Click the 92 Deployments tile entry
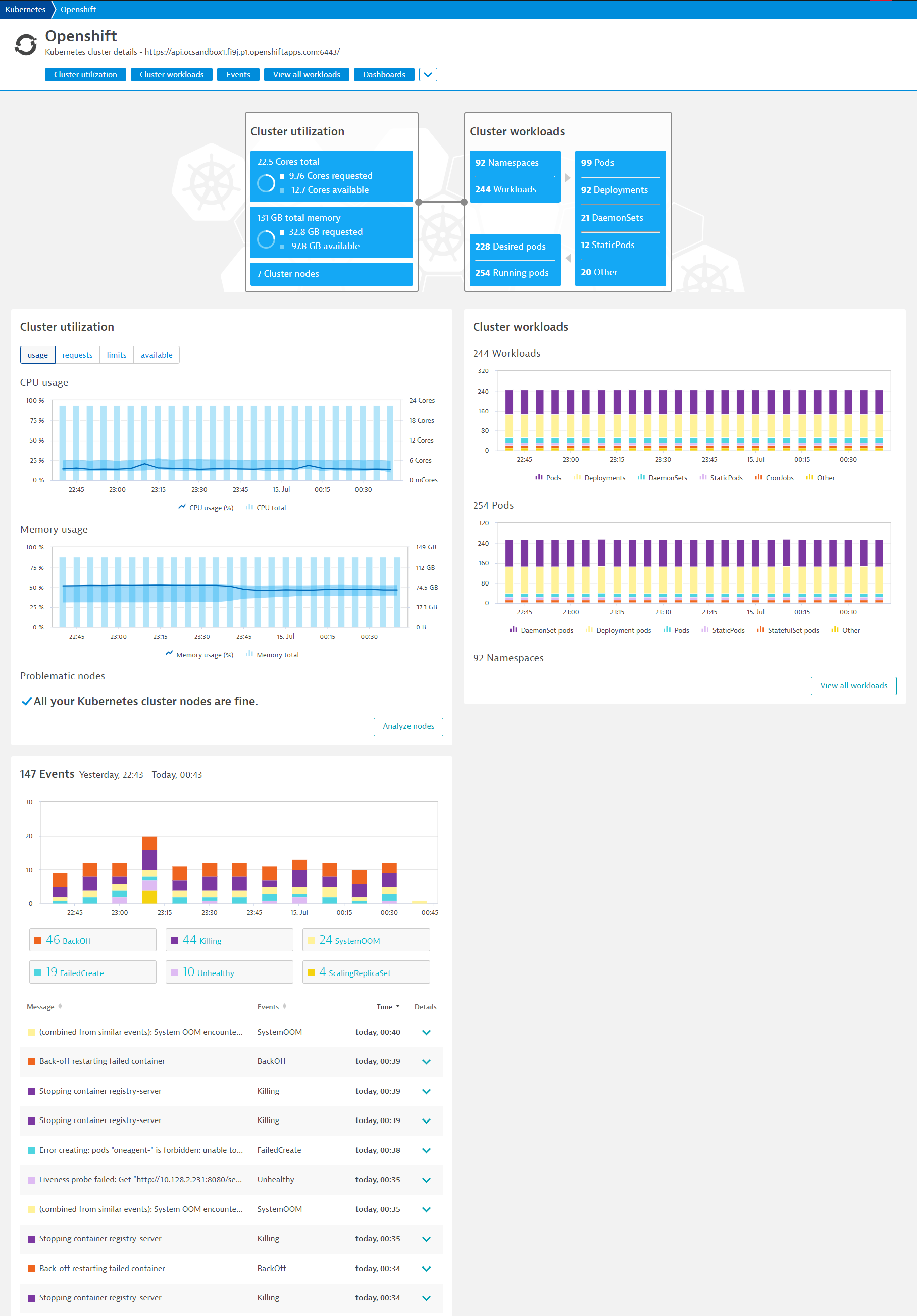Screen dimensions: 917x1316 click(x=614, y=190)
